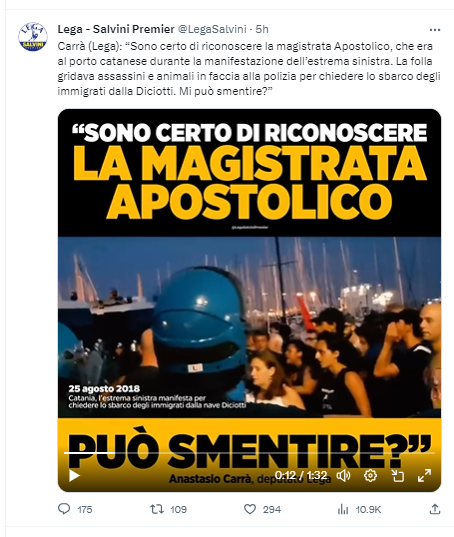Open Lega - Salvini Premier display name
454x537 pixels.
(x=116, y=29)
